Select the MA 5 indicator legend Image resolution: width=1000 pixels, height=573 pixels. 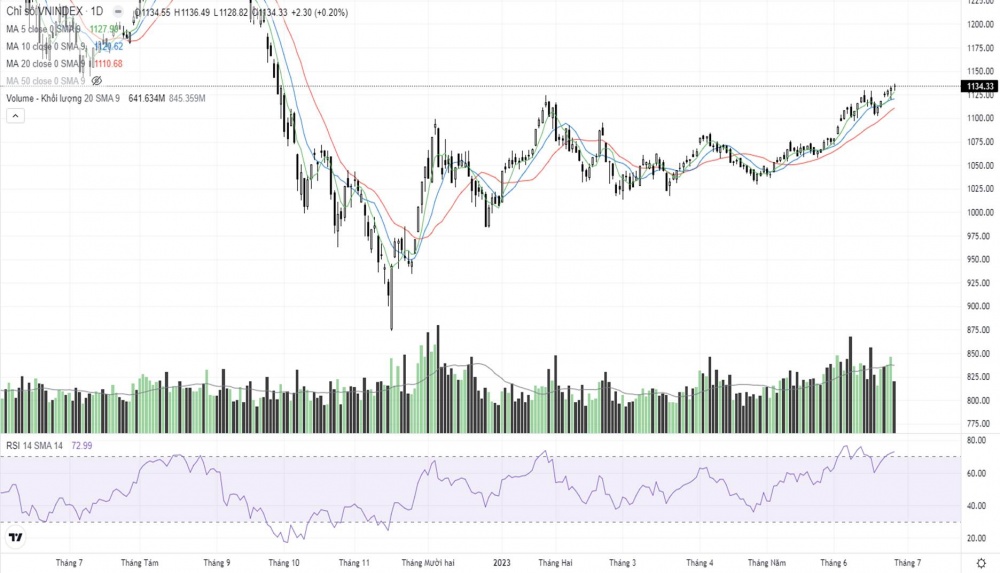pyautogui.click(x=45, y=29)
